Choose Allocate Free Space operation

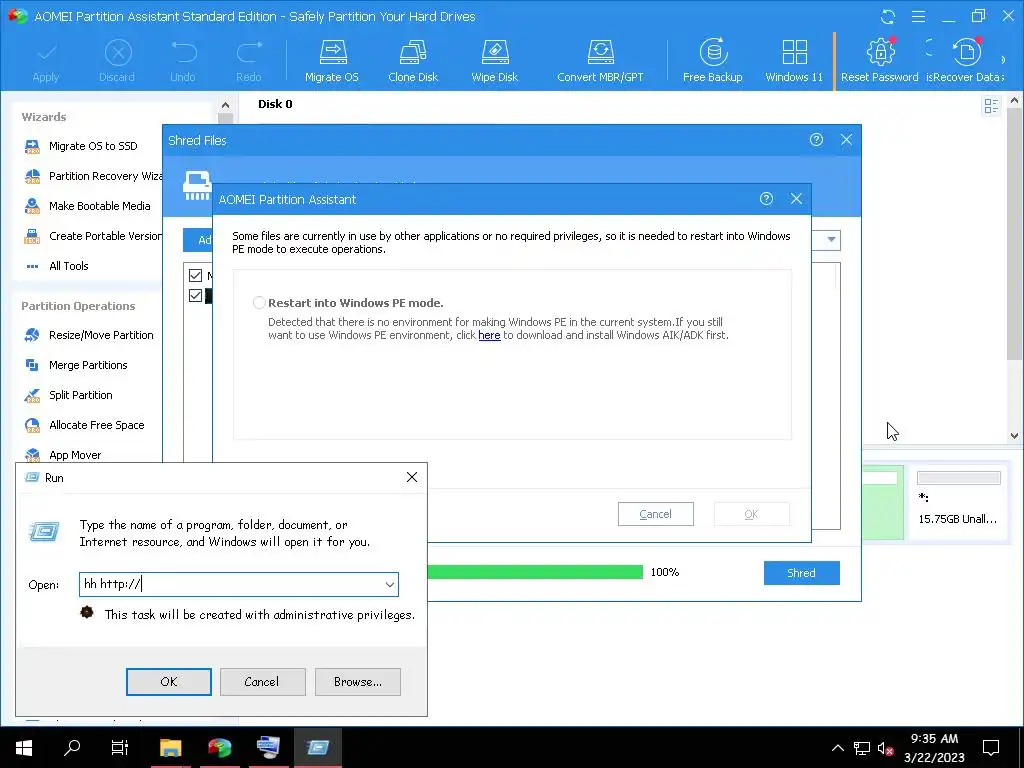[x=84, y=425]
